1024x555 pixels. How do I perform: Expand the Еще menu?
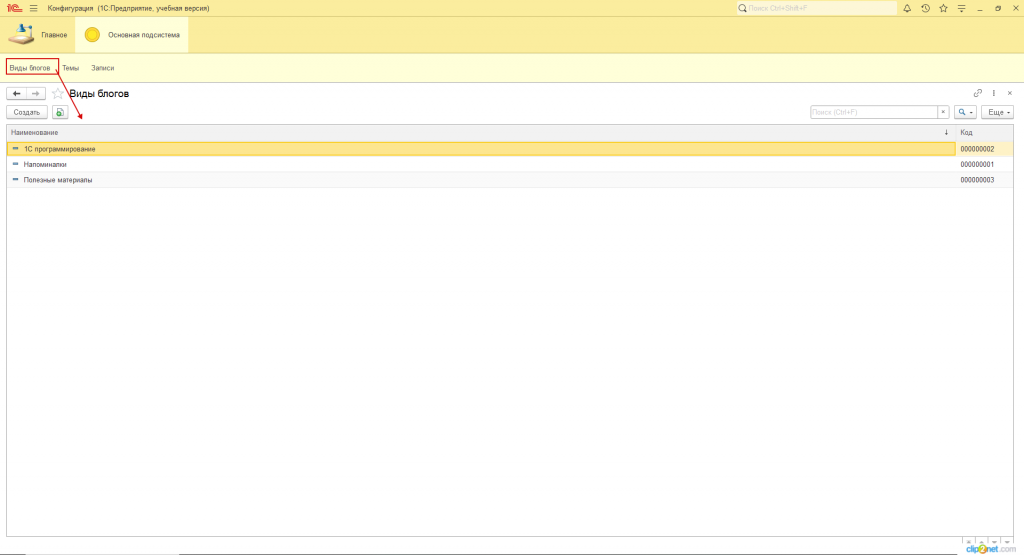click(997, 112)
